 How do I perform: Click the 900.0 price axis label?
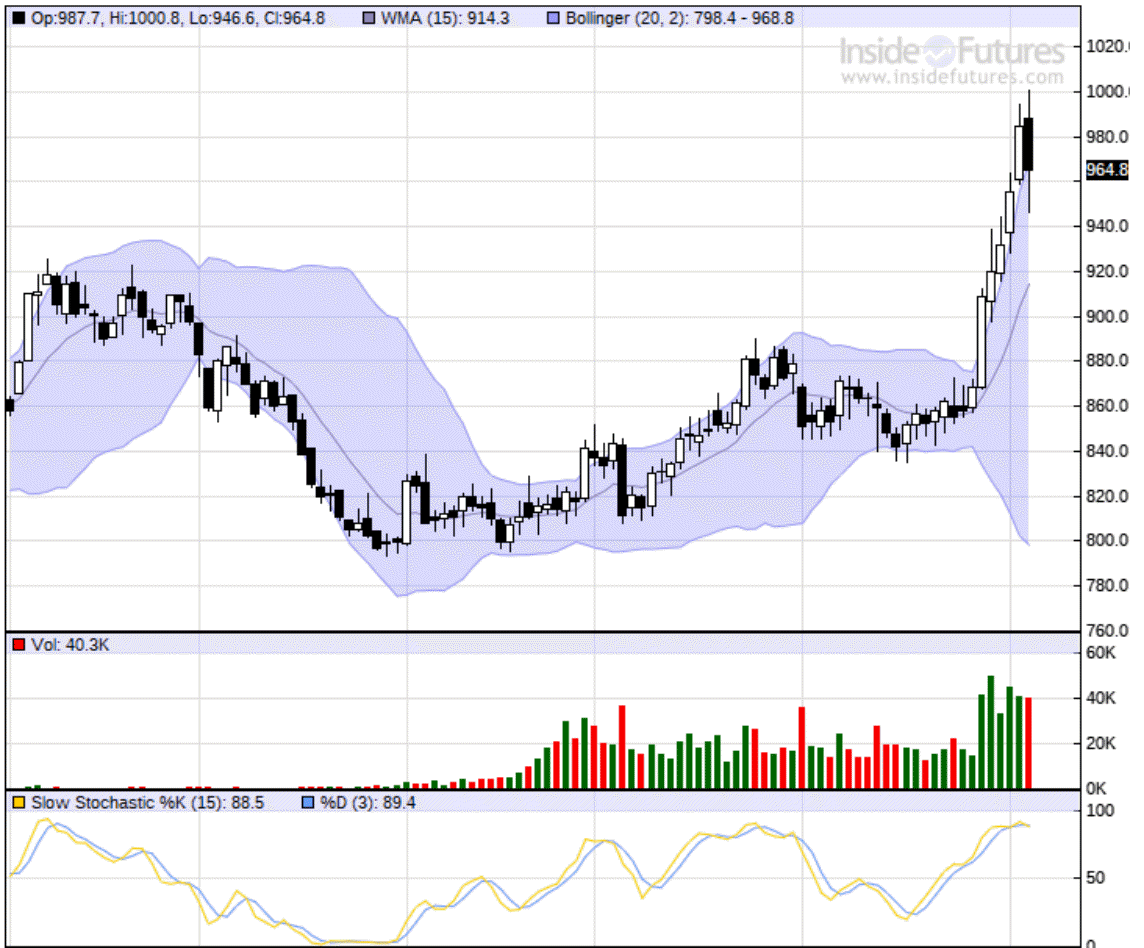point(1108,317)
